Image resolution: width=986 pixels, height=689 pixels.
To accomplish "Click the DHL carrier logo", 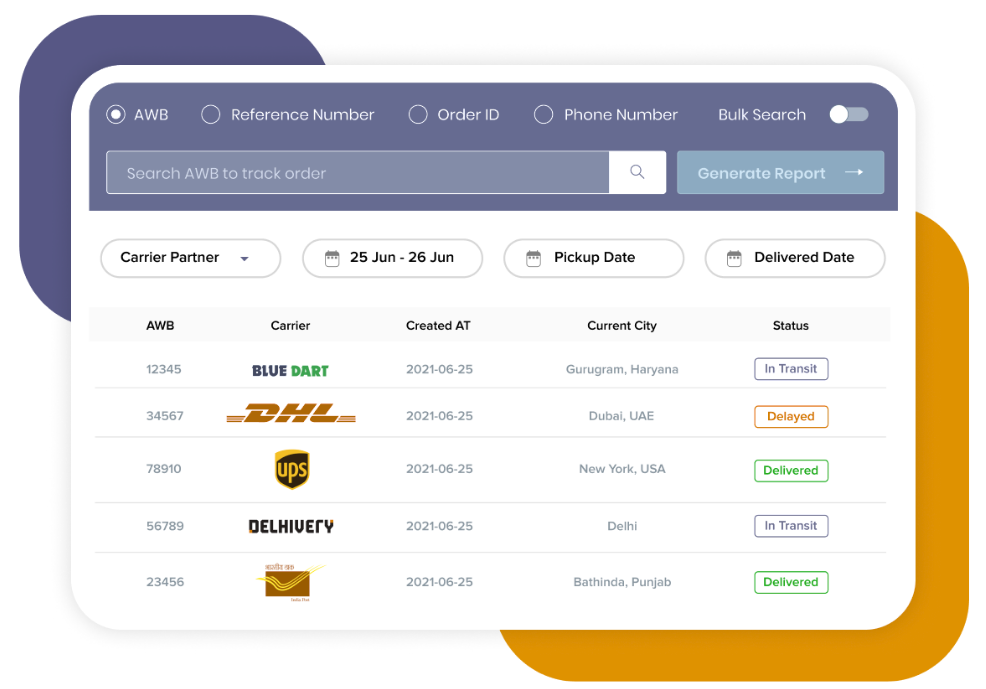I will [x=291, y=414].
